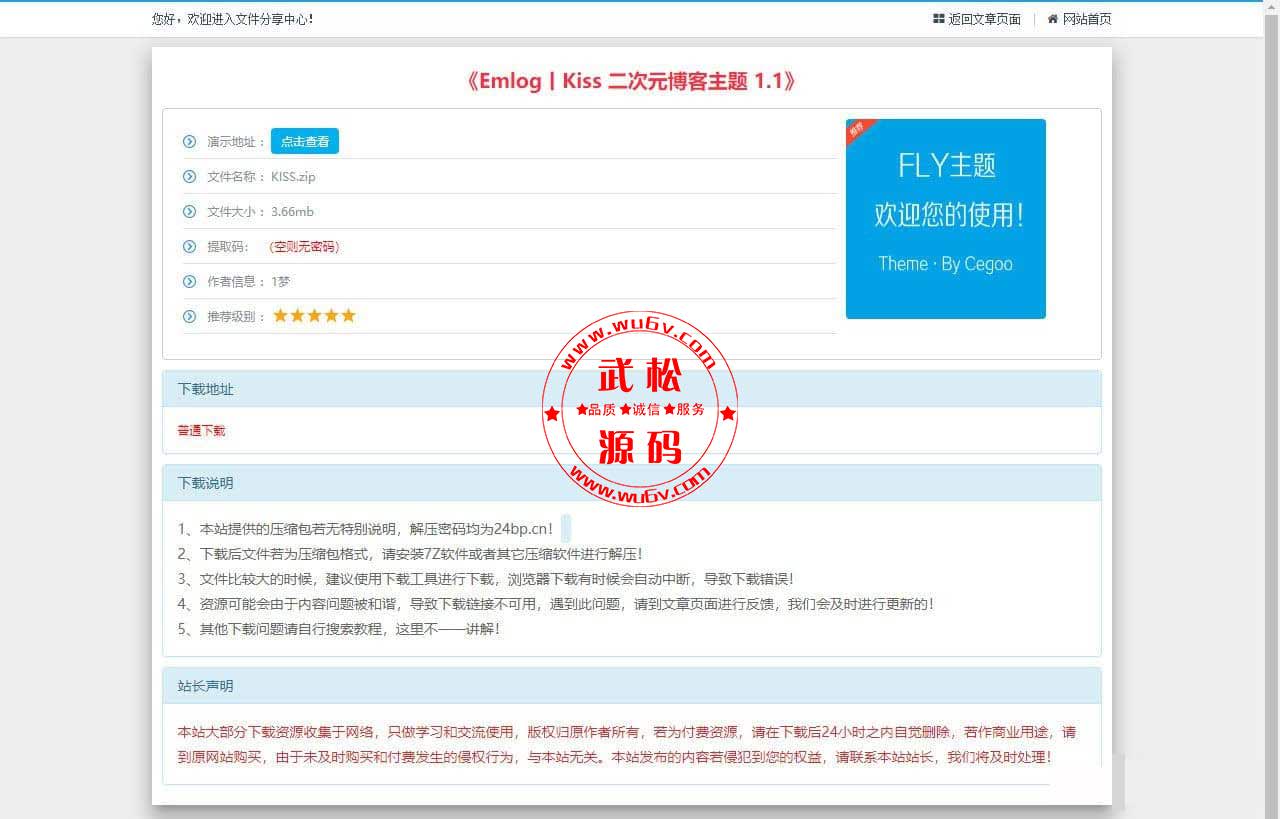Click the arrow icon beside 推荐级别
Image resolution: width=1280 pixels, height=819 pixels.
(189, 316)
